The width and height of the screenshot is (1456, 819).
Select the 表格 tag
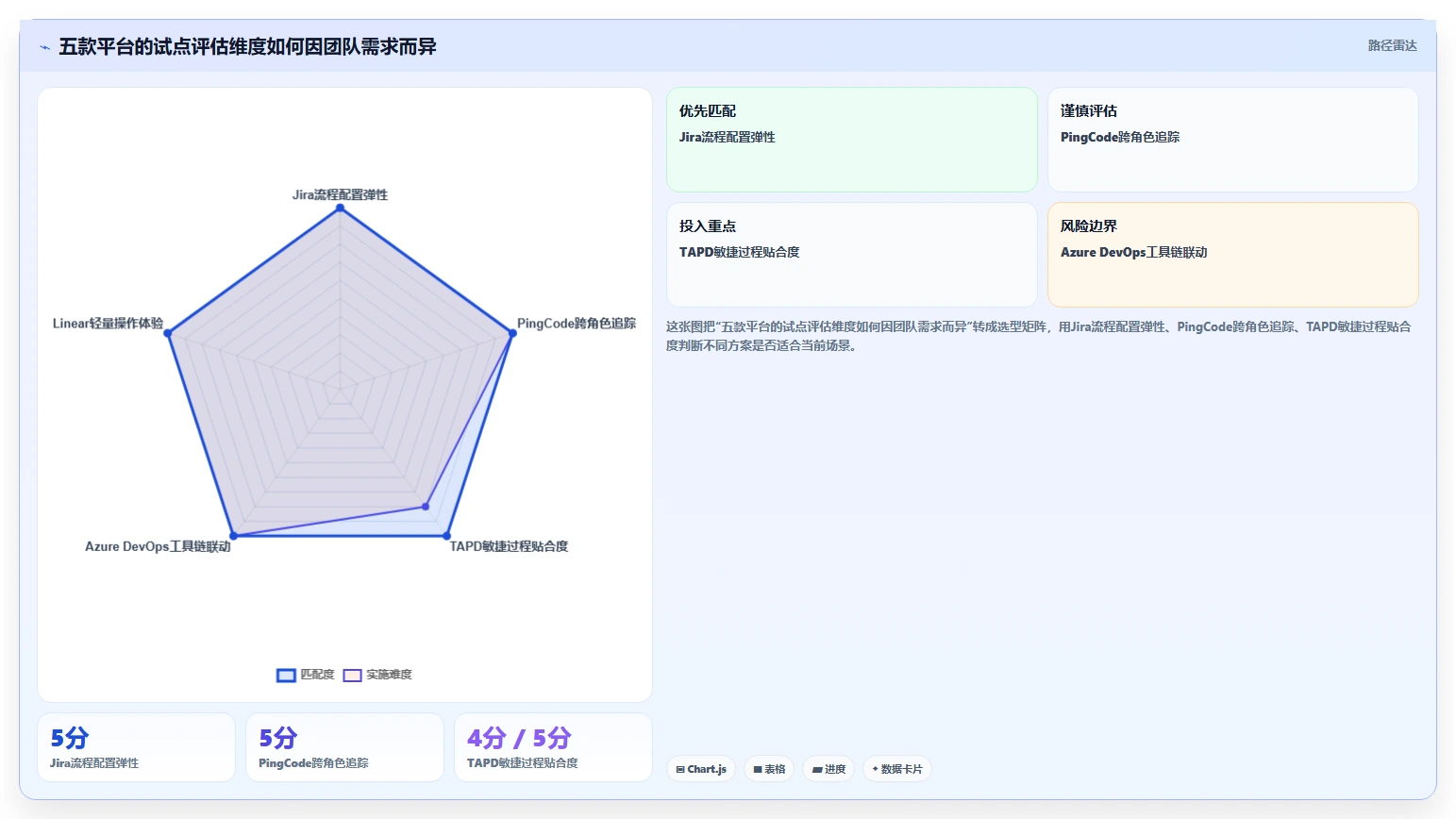[x=769, y=769]
